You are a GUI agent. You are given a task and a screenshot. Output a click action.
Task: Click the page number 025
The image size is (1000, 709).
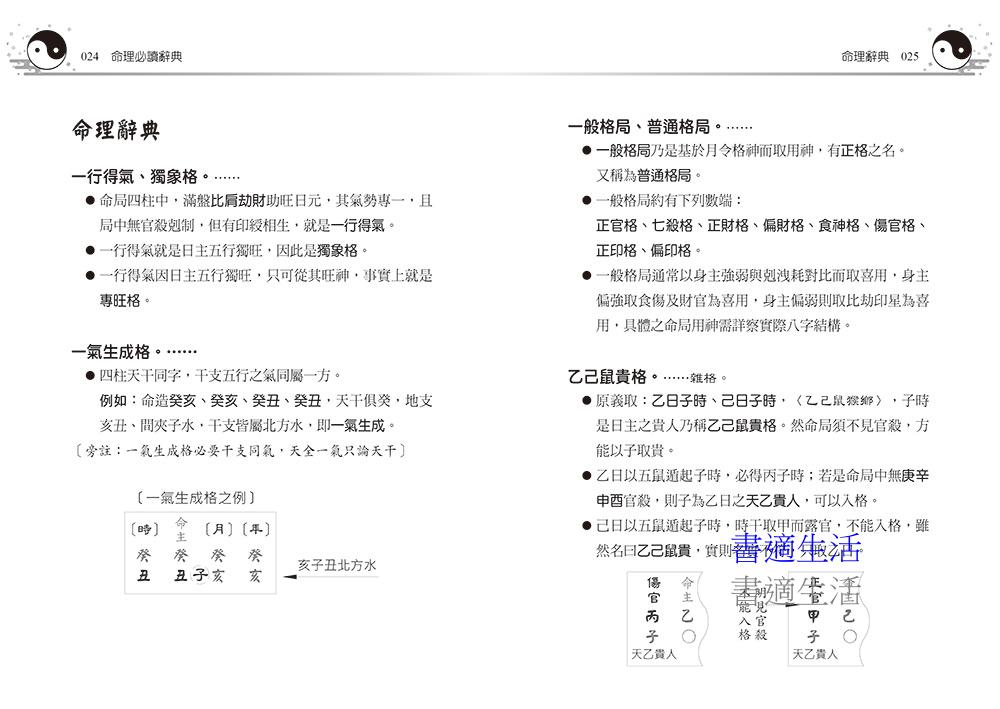click(x=909, y=57)
